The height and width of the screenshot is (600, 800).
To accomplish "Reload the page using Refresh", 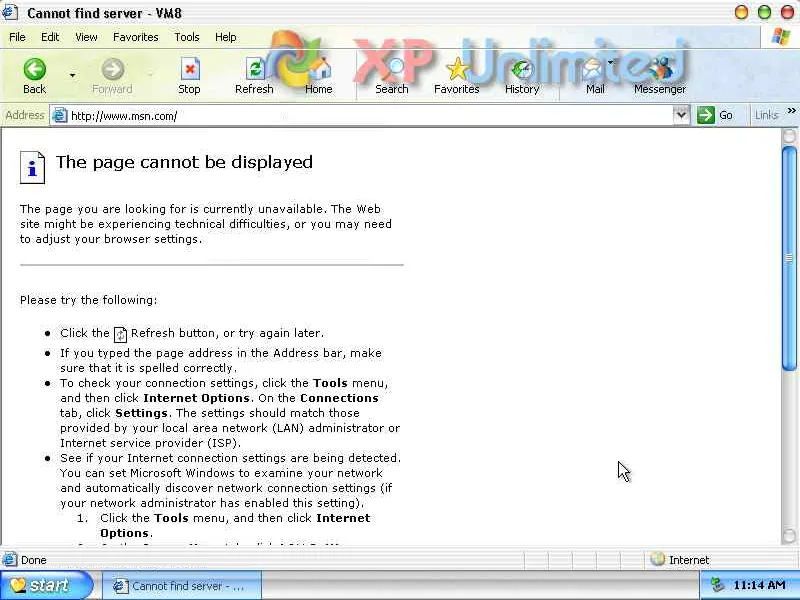I will (x=254, y=76).
